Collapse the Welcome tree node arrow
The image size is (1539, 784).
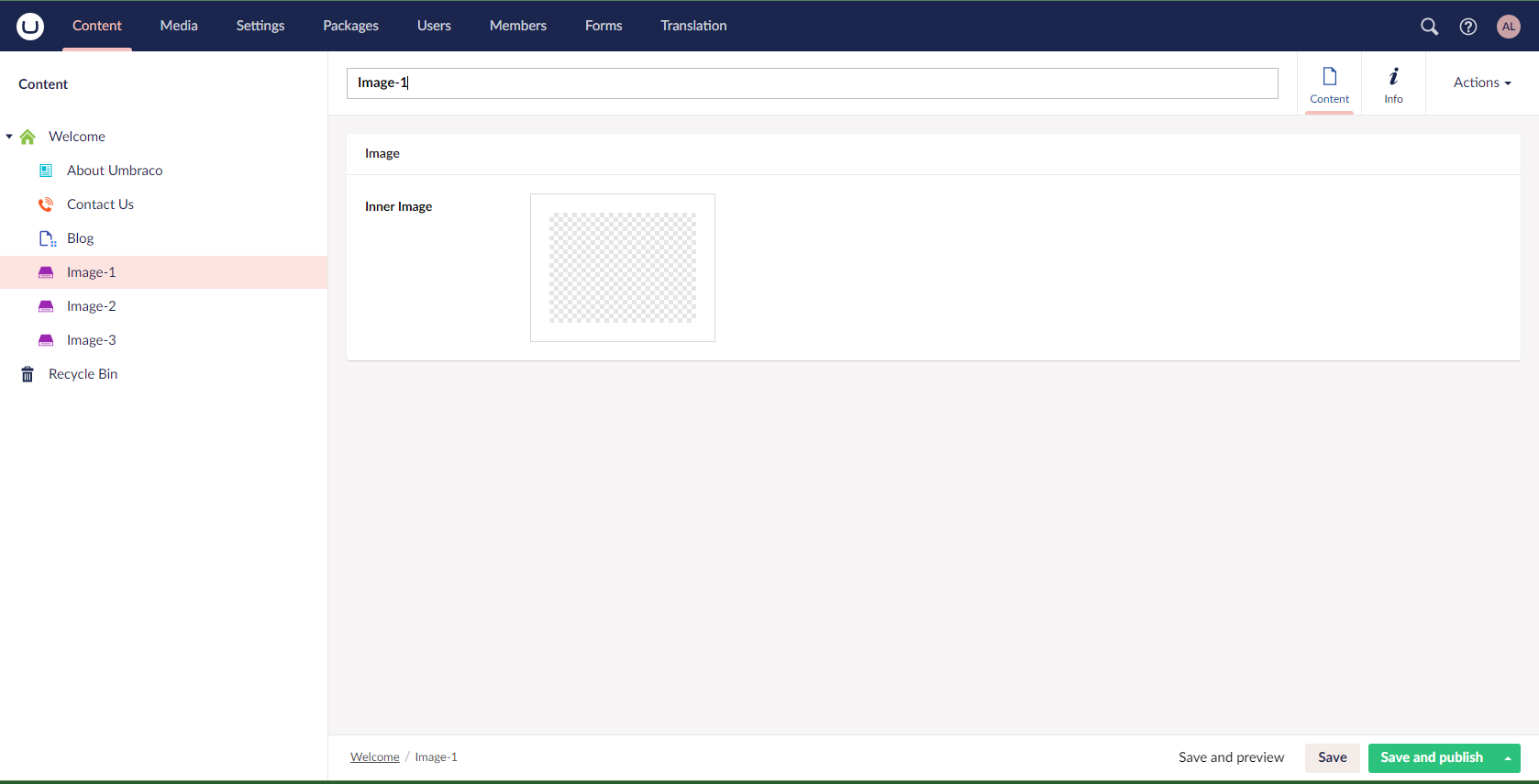click(x=9, y=137)
